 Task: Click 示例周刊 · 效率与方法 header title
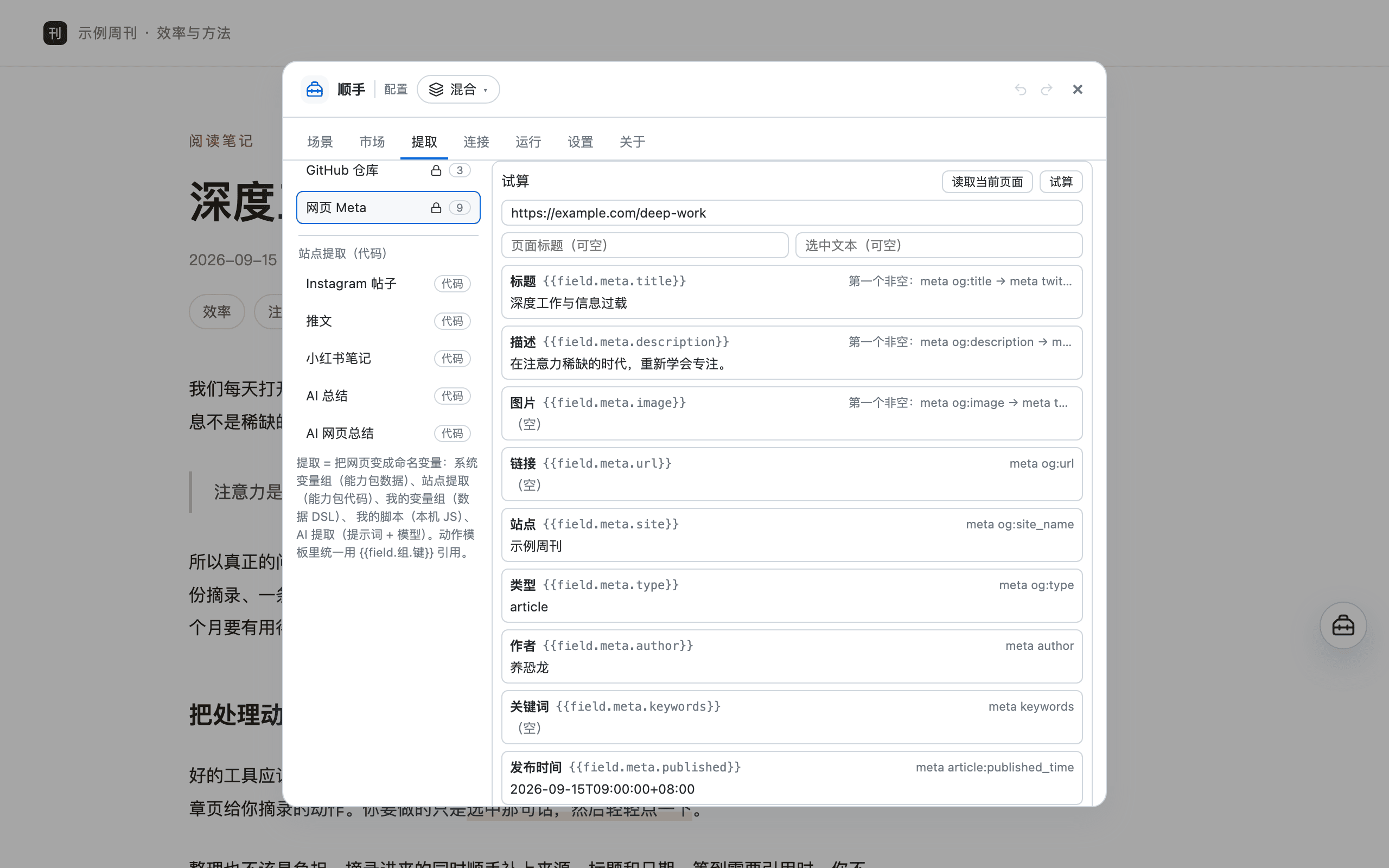click(x=155, y=33)
